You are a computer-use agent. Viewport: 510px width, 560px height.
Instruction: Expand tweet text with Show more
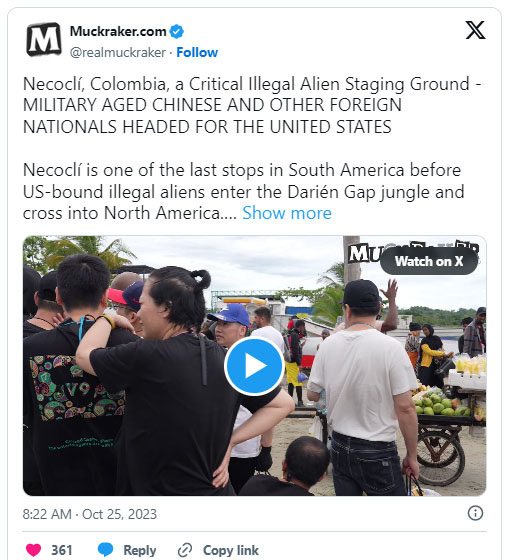(287, 213)
